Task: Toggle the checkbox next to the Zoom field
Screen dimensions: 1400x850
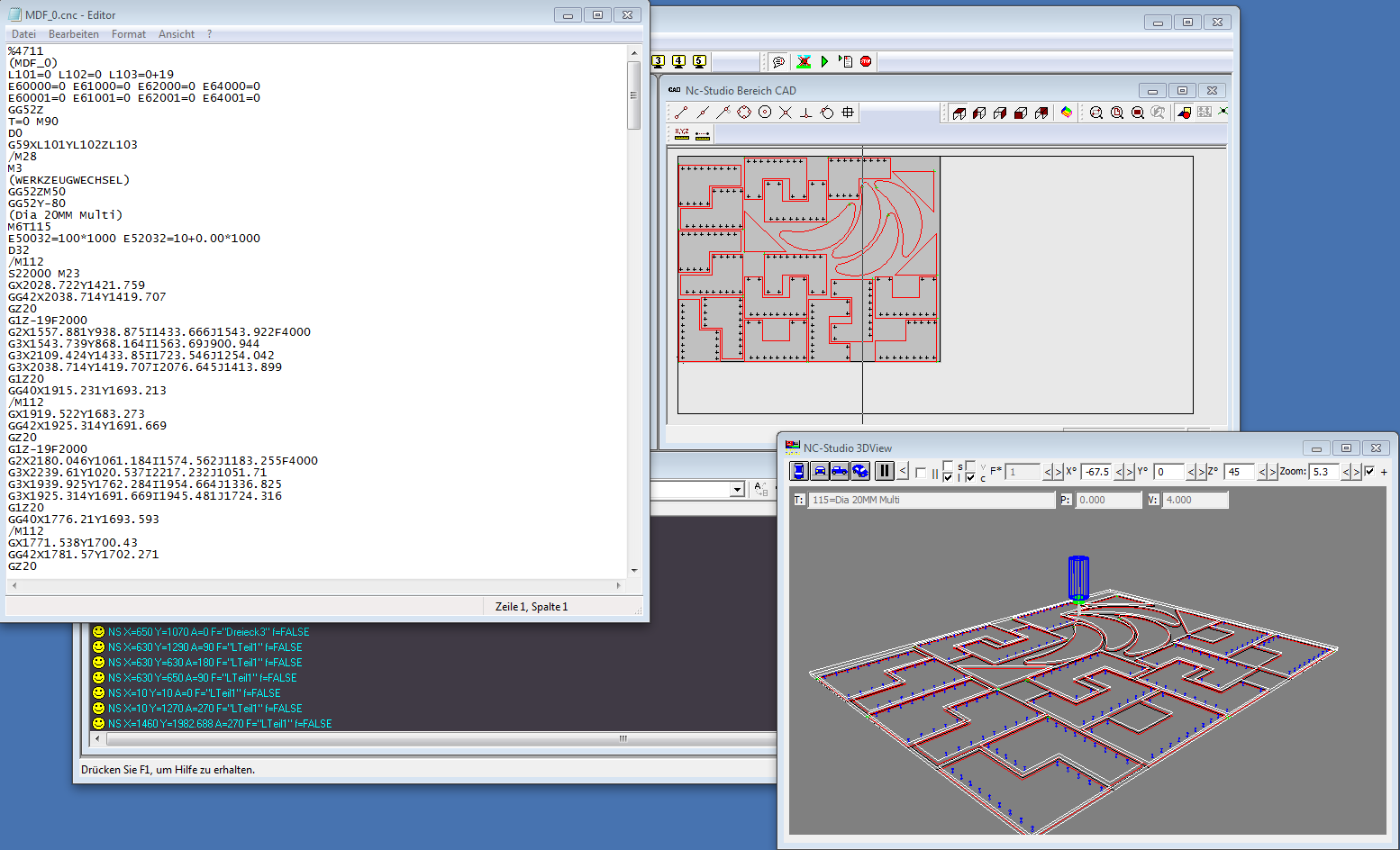Action: click(x=1368, y=471)
